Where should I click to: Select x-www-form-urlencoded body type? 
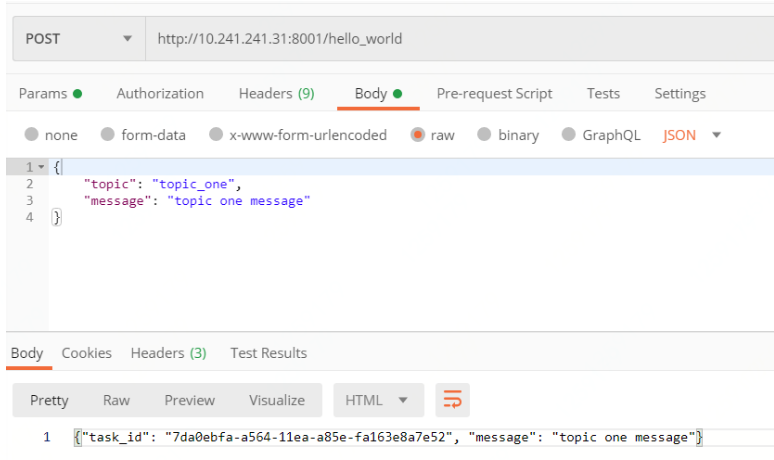[216, 134]
